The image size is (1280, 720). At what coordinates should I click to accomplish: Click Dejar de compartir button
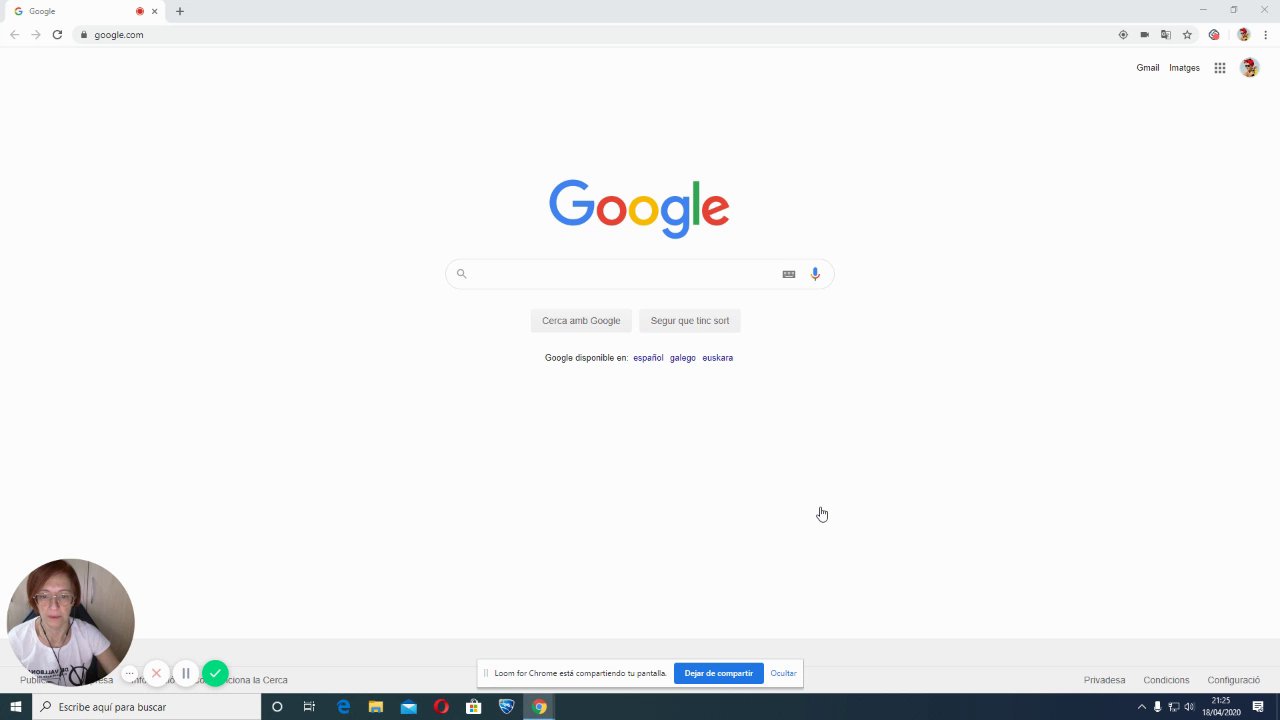[719, 673]
